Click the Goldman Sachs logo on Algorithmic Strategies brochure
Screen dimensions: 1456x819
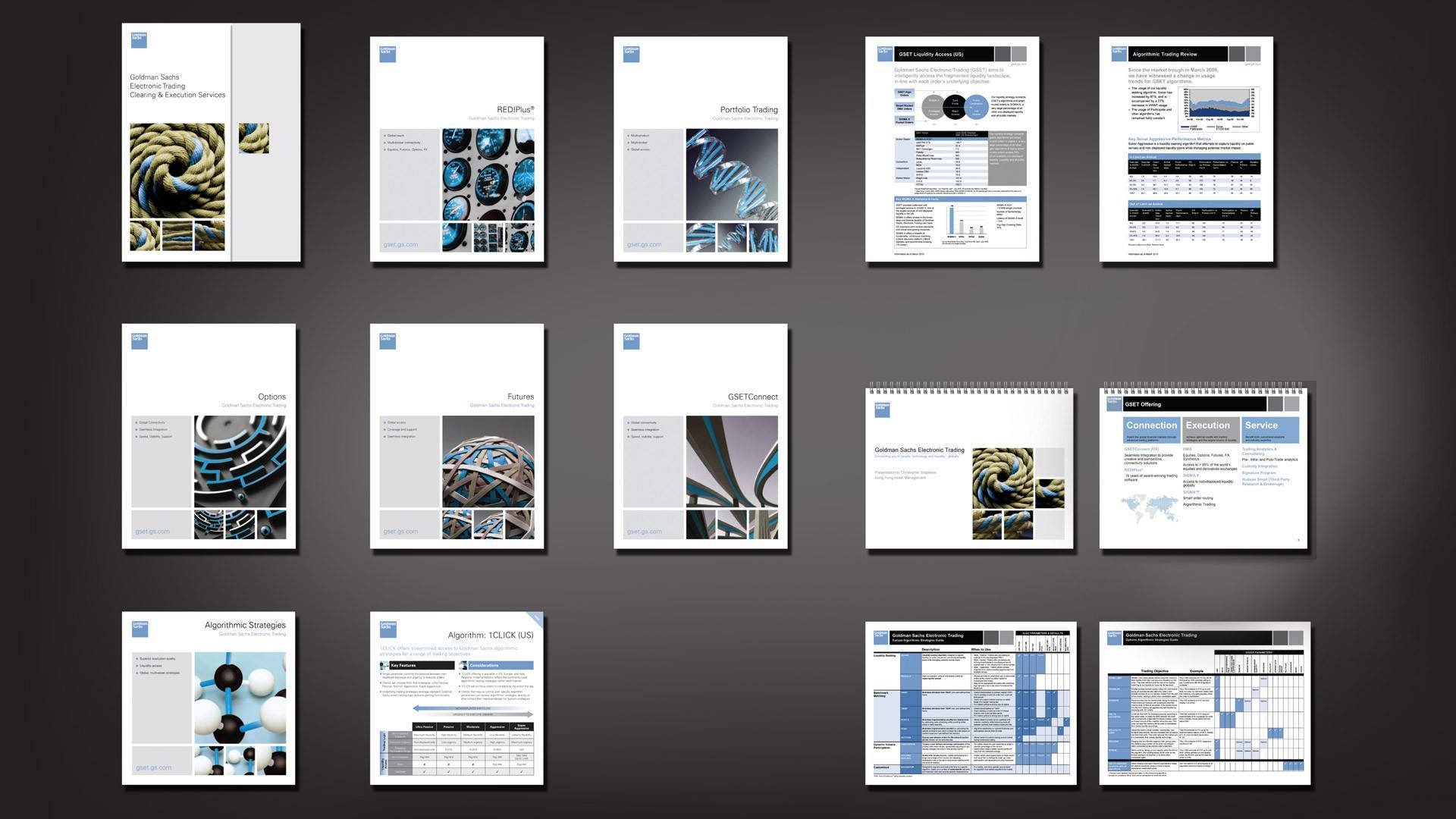[x=139, y=629]
